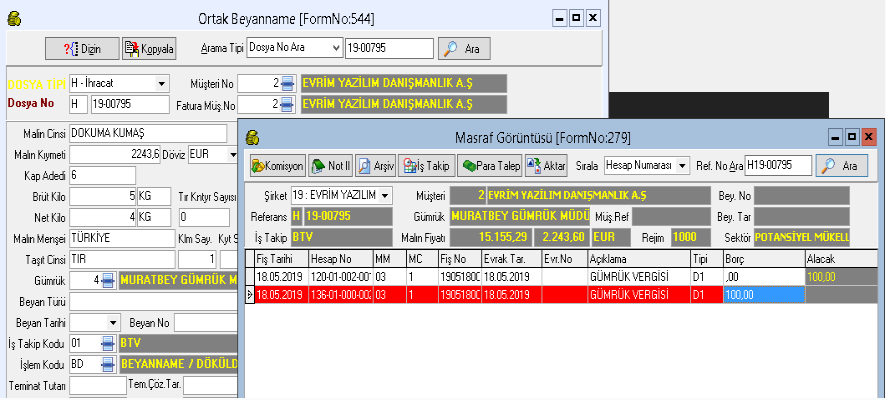886x400 pixels.
Task: Click the Dosya No field 19-00795
Action: 130,105
